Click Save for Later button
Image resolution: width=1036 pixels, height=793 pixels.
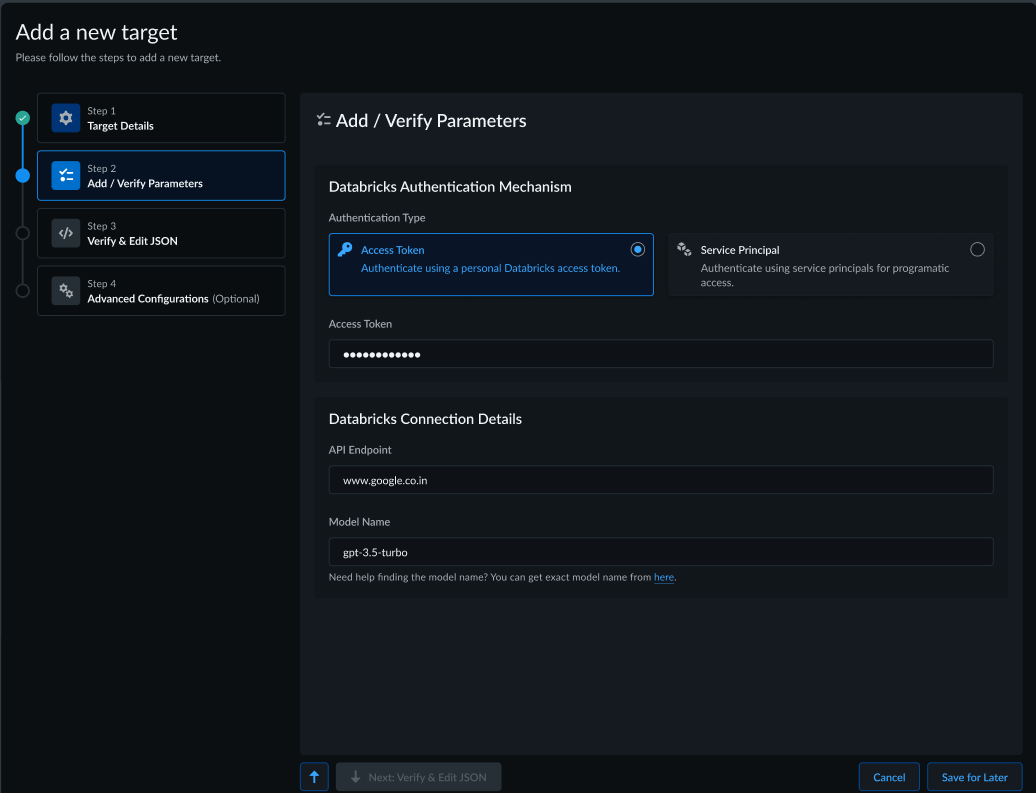pos(974,777)
